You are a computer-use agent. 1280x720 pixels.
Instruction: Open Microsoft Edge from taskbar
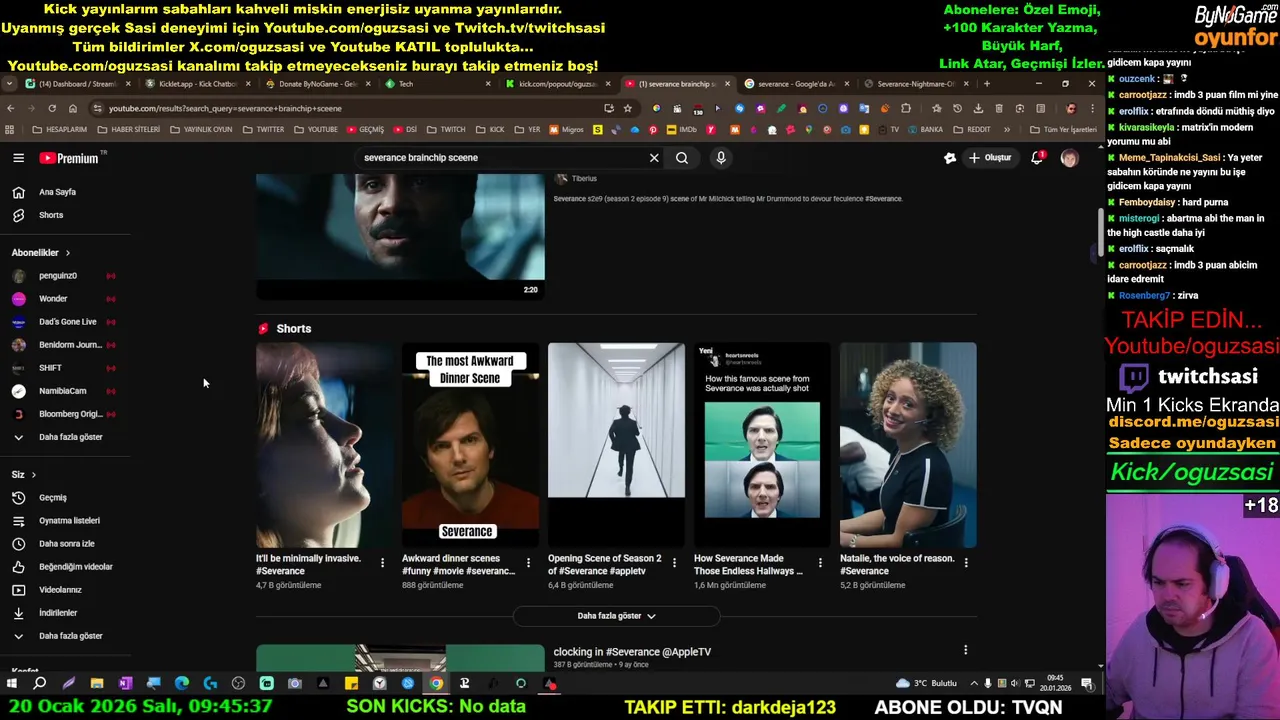coord(182,684)
